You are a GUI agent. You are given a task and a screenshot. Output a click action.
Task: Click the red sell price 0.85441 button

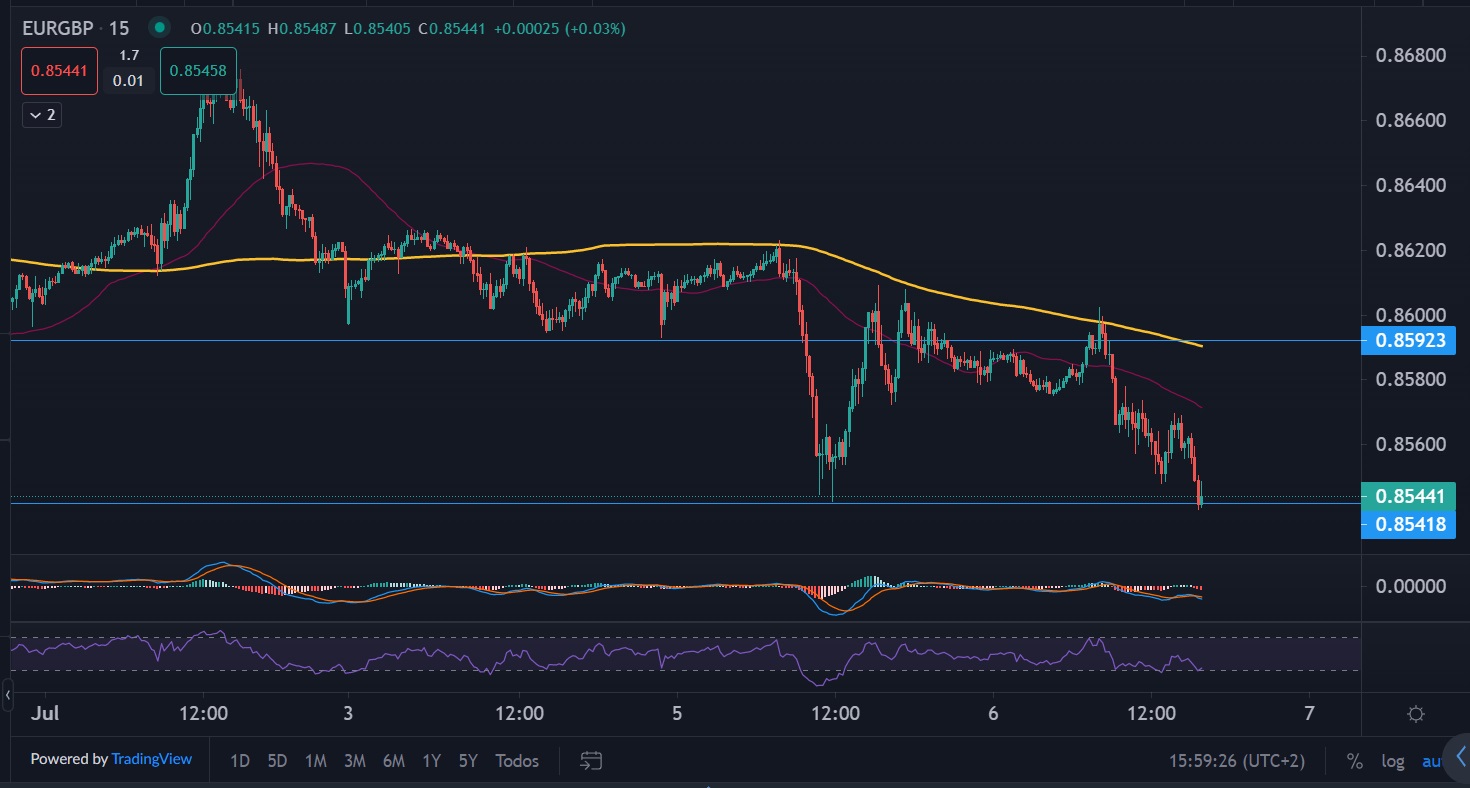[60, 71]
